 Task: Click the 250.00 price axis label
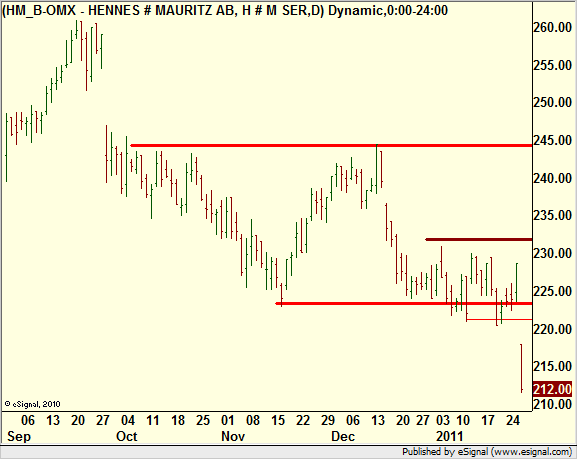(x=553, y=102)
